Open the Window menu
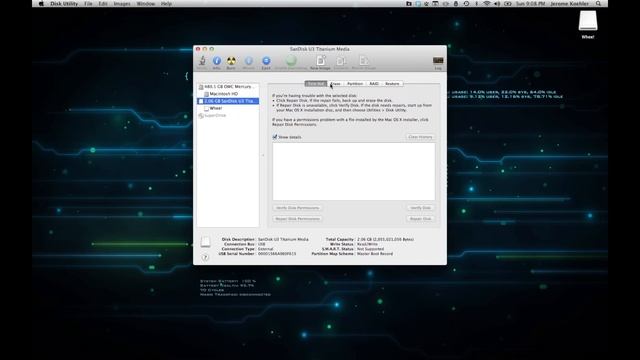640x360 pixels. pos(146,4)
